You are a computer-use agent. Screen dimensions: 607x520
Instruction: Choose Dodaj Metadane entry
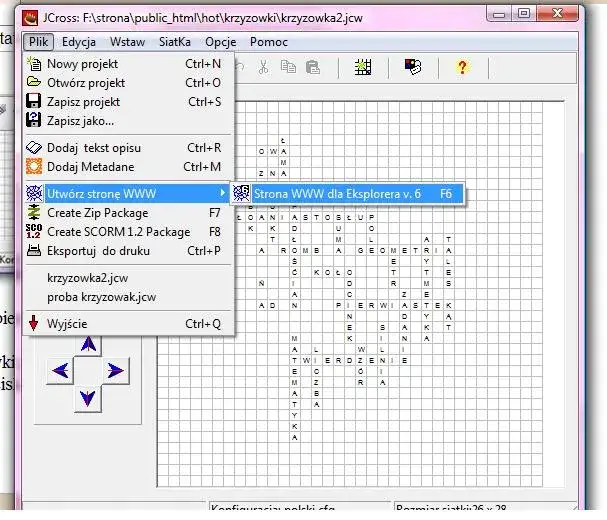[128, 167]
